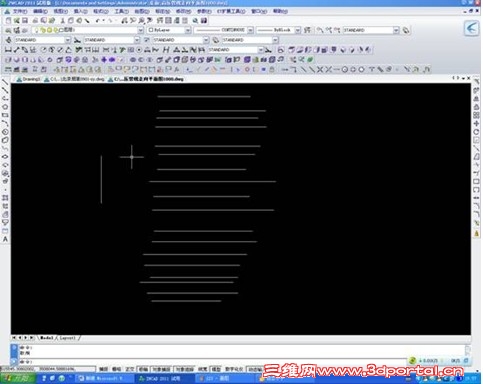Toggle the 极轴 polar button in status bar
The width and height of the screenshot is (483, 384).
143,369
